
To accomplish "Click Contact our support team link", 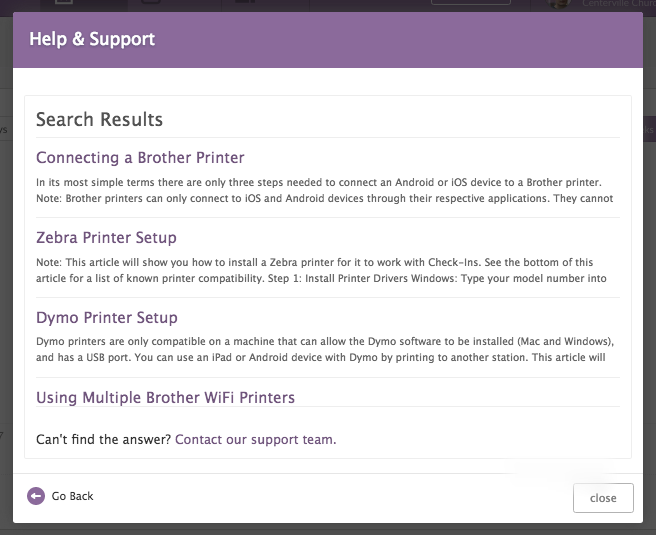I will point(256,440).
